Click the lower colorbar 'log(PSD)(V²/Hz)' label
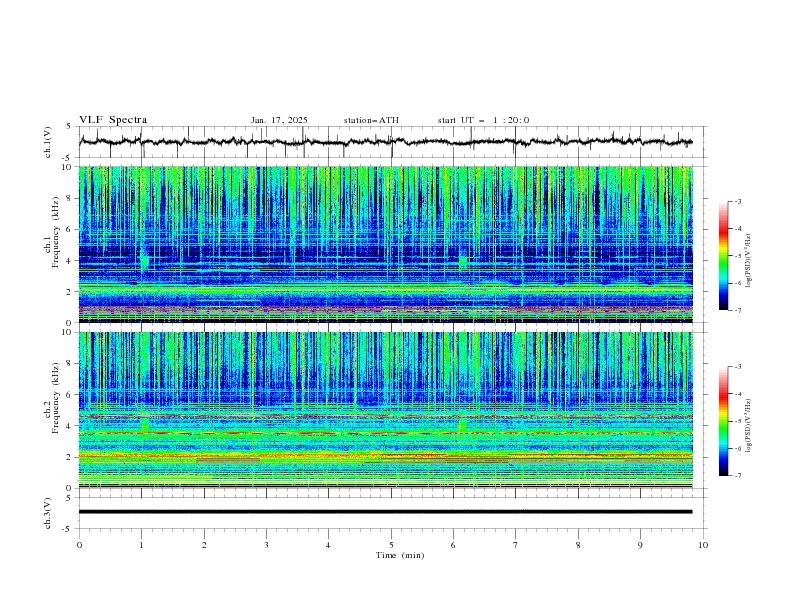Viewport: 792px width, 612px height. pos(749,426)
